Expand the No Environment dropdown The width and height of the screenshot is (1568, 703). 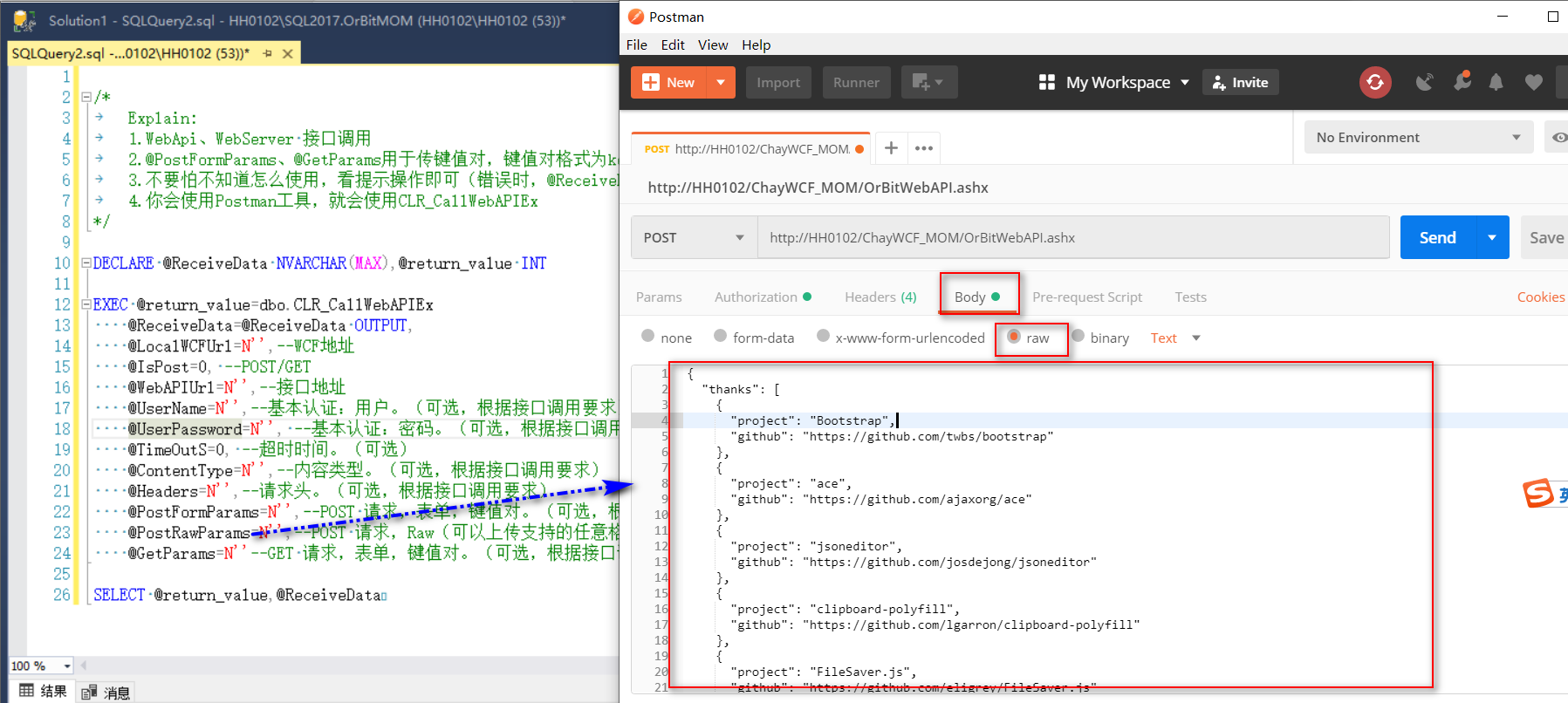coord(1419,137)
